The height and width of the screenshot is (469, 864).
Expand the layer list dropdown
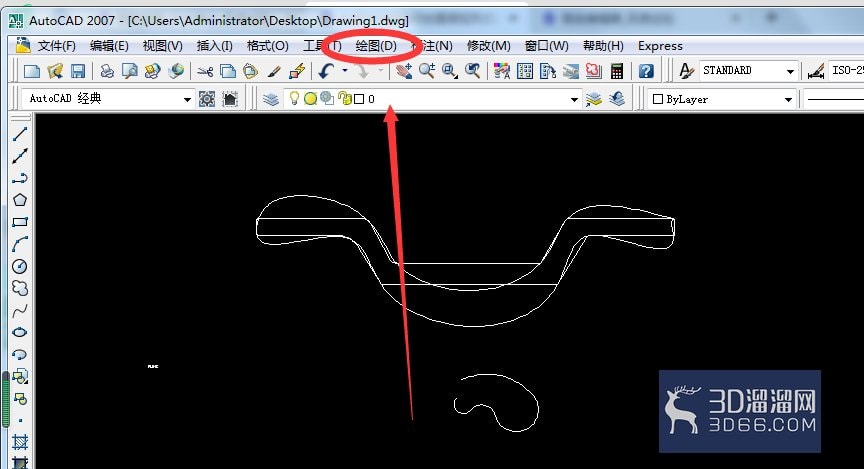[574, 99]
